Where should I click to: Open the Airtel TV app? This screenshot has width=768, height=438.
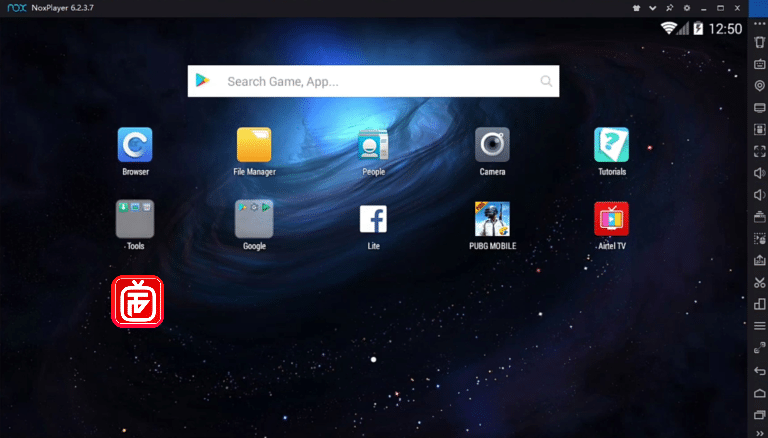click(x=611, y=219)
